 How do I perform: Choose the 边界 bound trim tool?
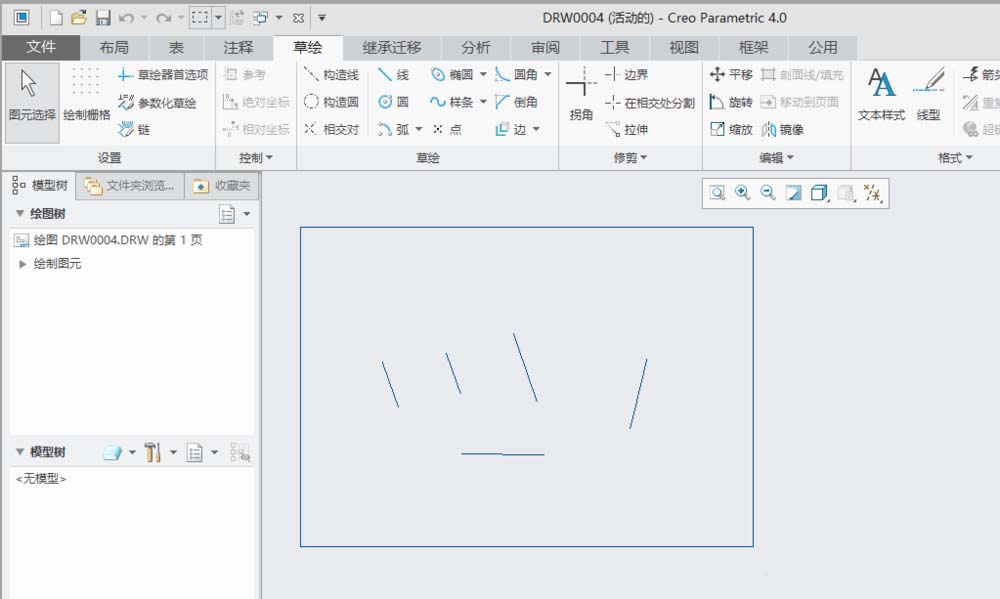(627, 75)
